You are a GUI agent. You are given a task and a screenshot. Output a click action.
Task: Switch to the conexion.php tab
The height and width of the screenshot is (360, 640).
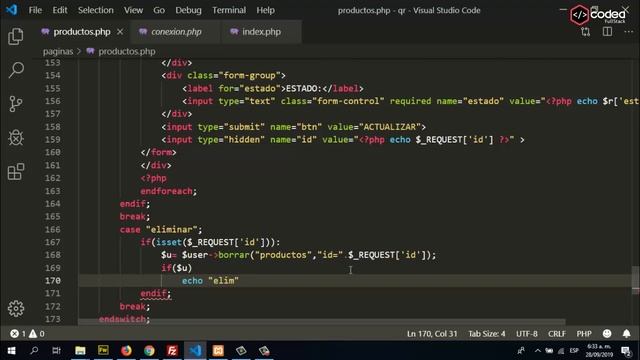click(176, 31)
